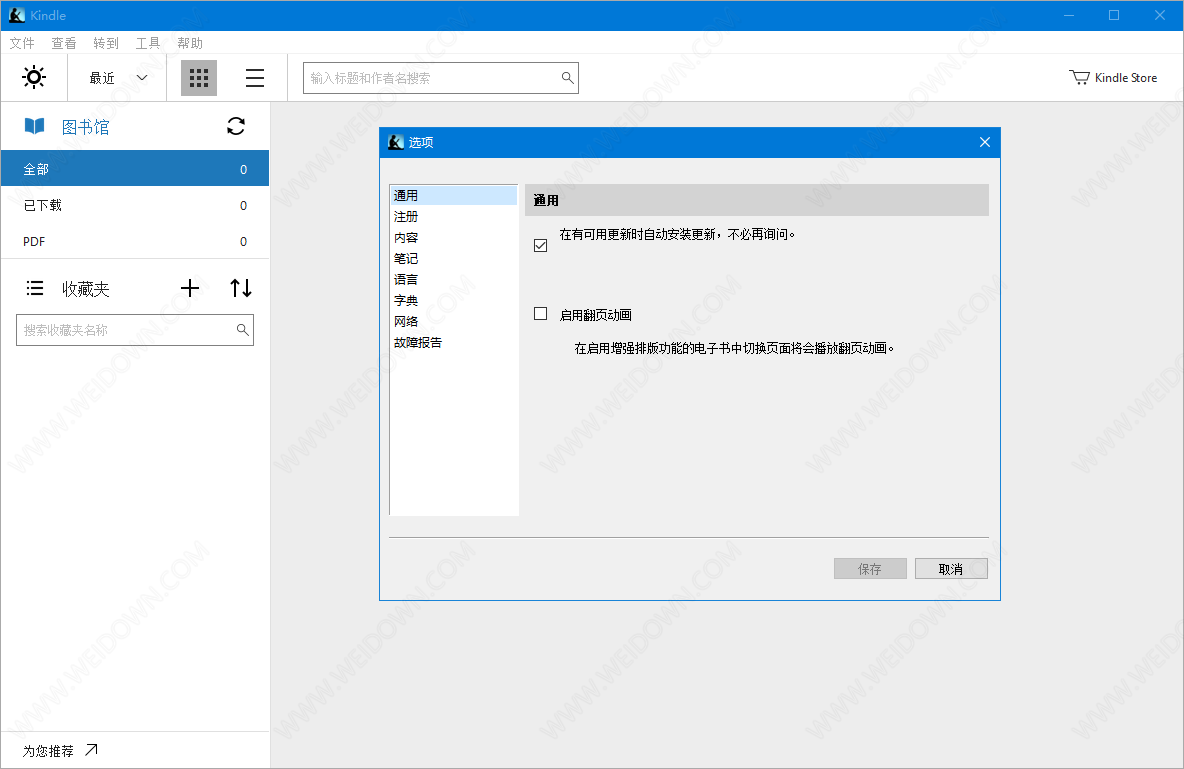This screenshot has height=769, width=1184.
Task: Add a new collection with plus icon
Action: pyautogui.click(x=190, y=288)
